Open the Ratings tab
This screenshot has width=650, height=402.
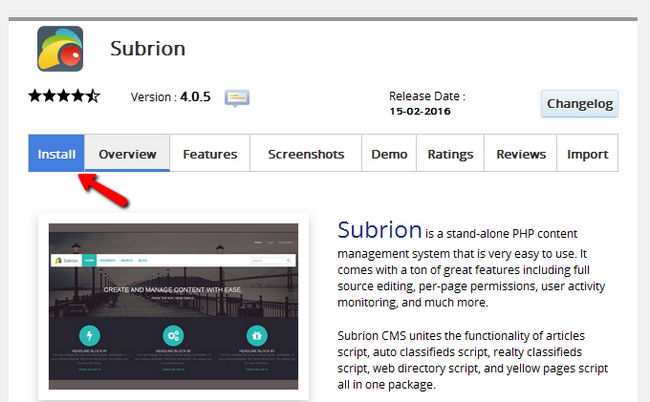[450, 153]
